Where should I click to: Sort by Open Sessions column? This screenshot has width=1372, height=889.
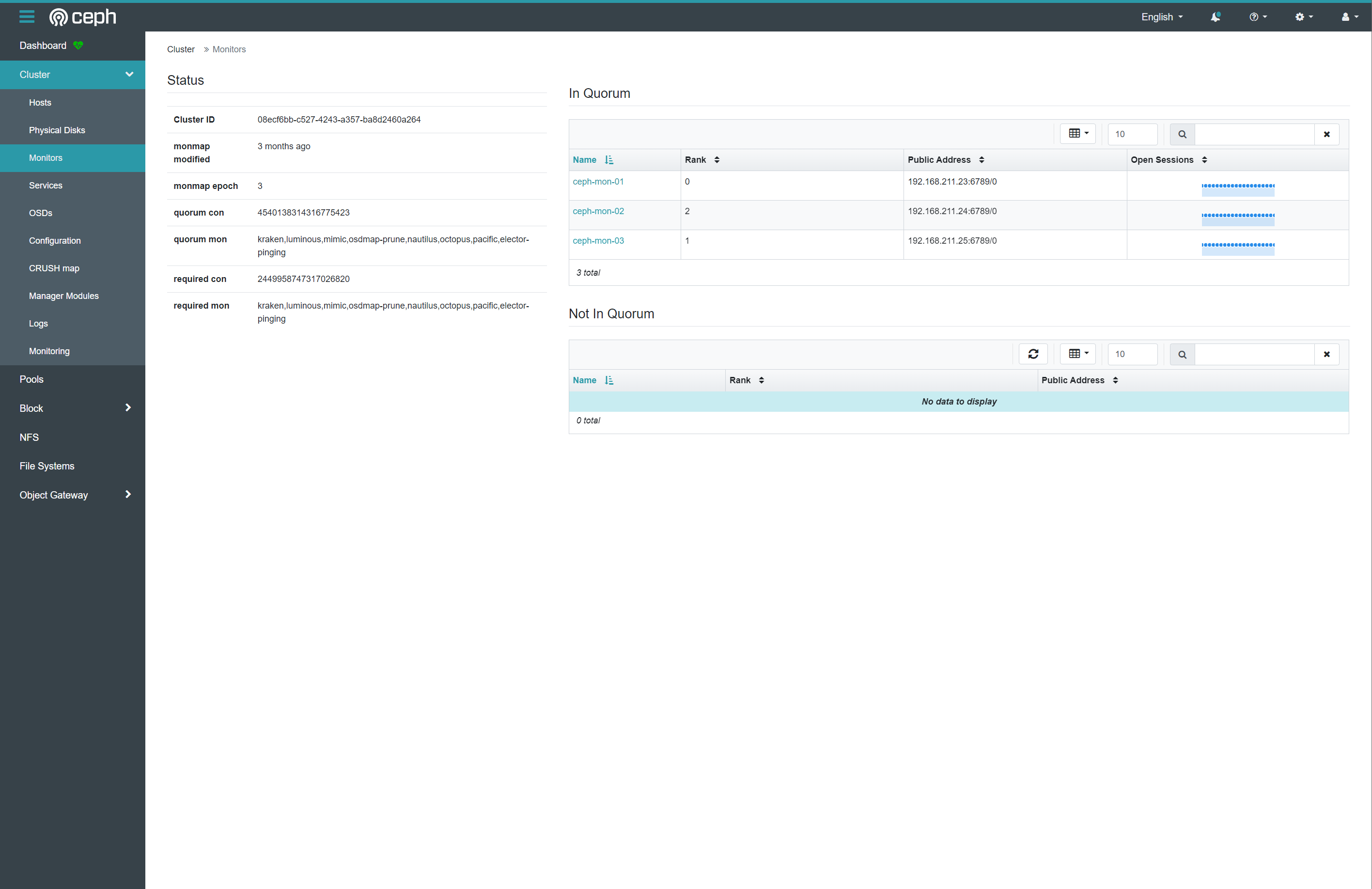(1169, 160)
